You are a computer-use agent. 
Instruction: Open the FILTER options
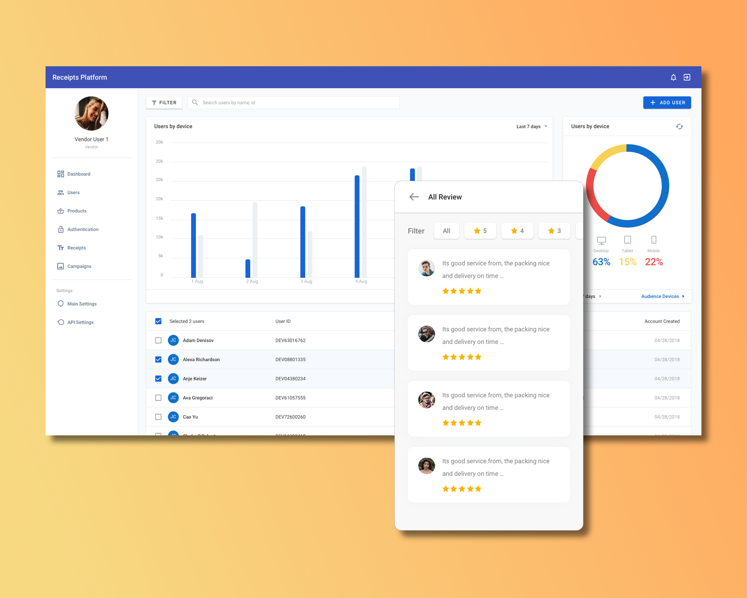[164, 102]
